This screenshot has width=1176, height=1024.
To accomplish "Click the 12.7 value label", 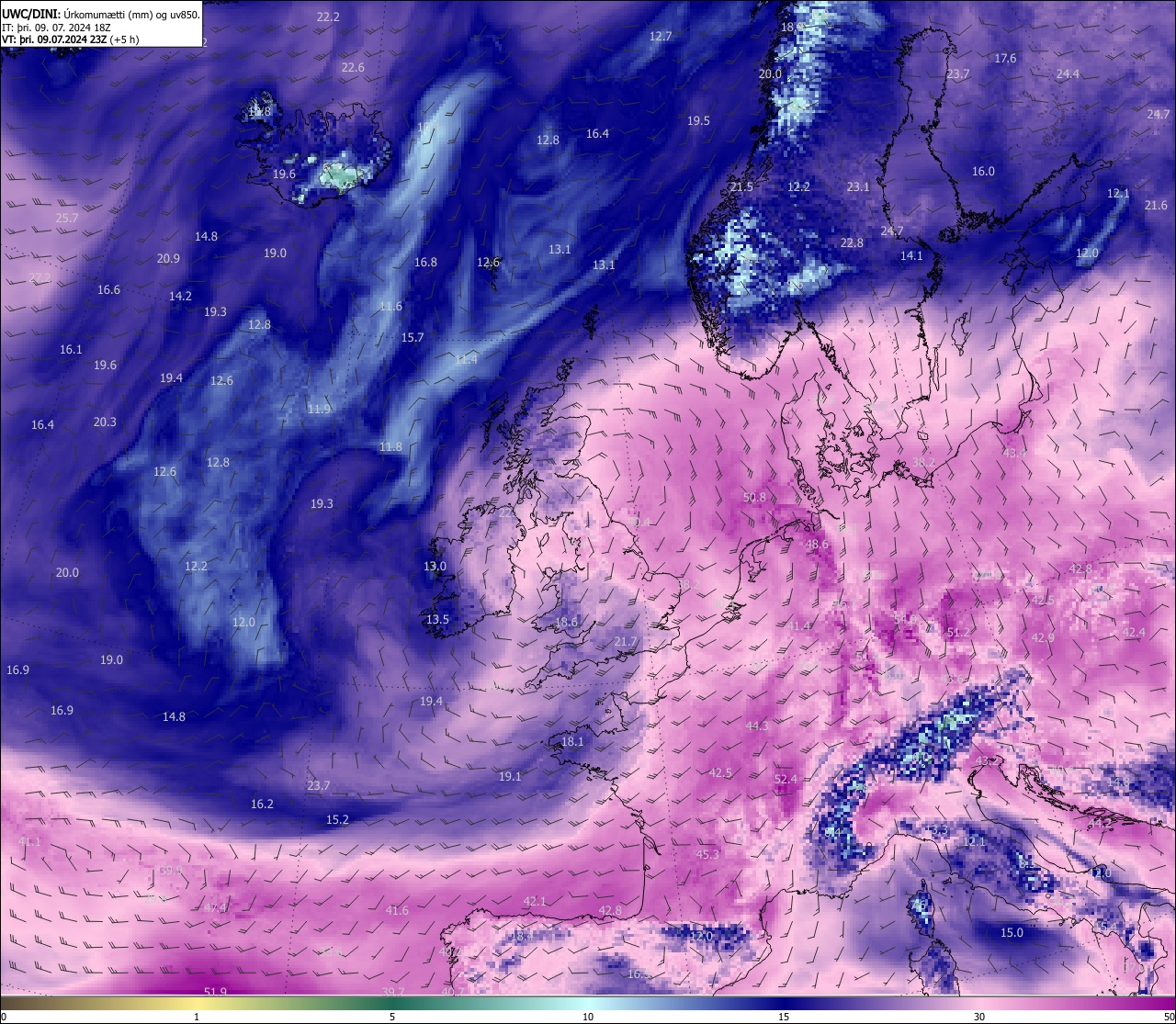I will coord(661,36).
